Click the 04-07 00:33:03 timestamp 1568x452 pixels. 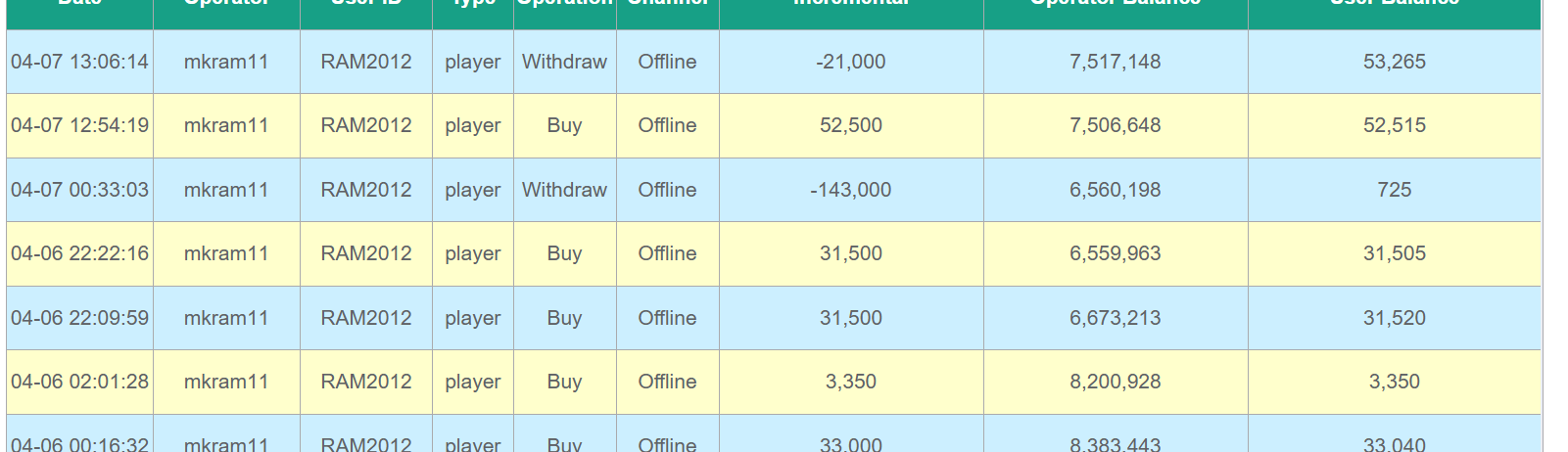79,190
